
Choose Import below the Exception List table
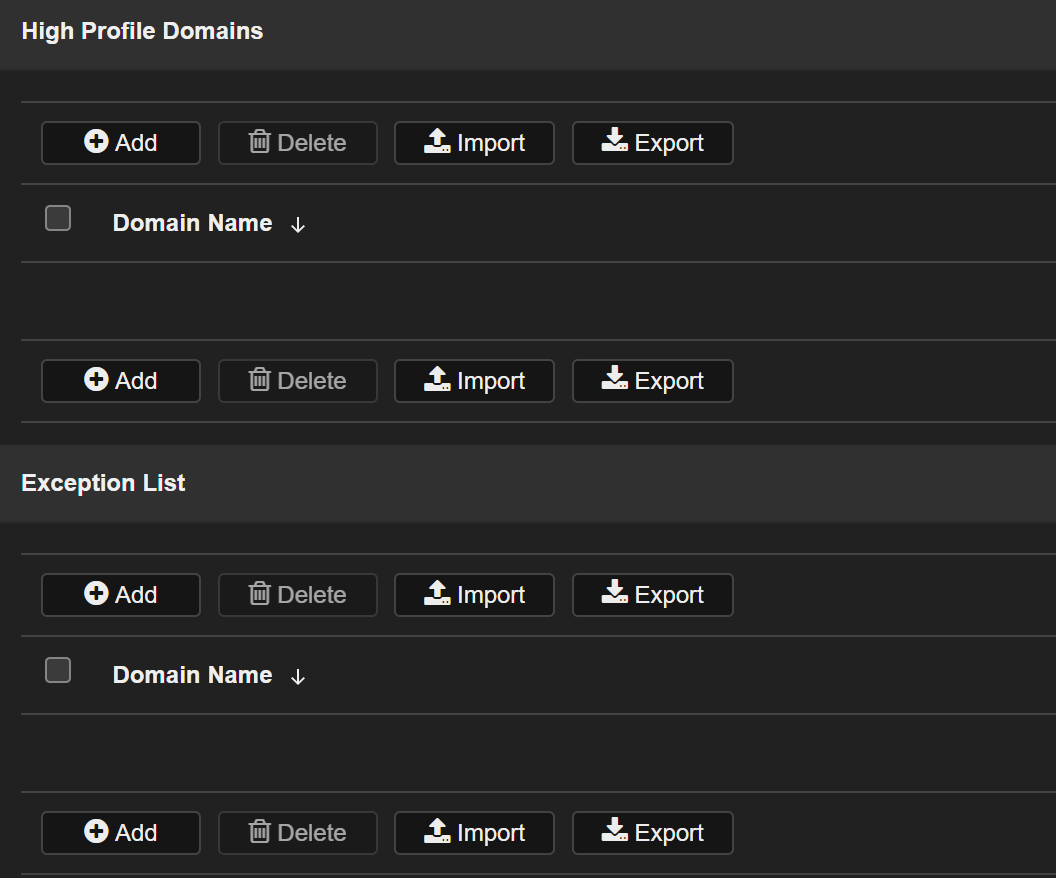[474, 833]
